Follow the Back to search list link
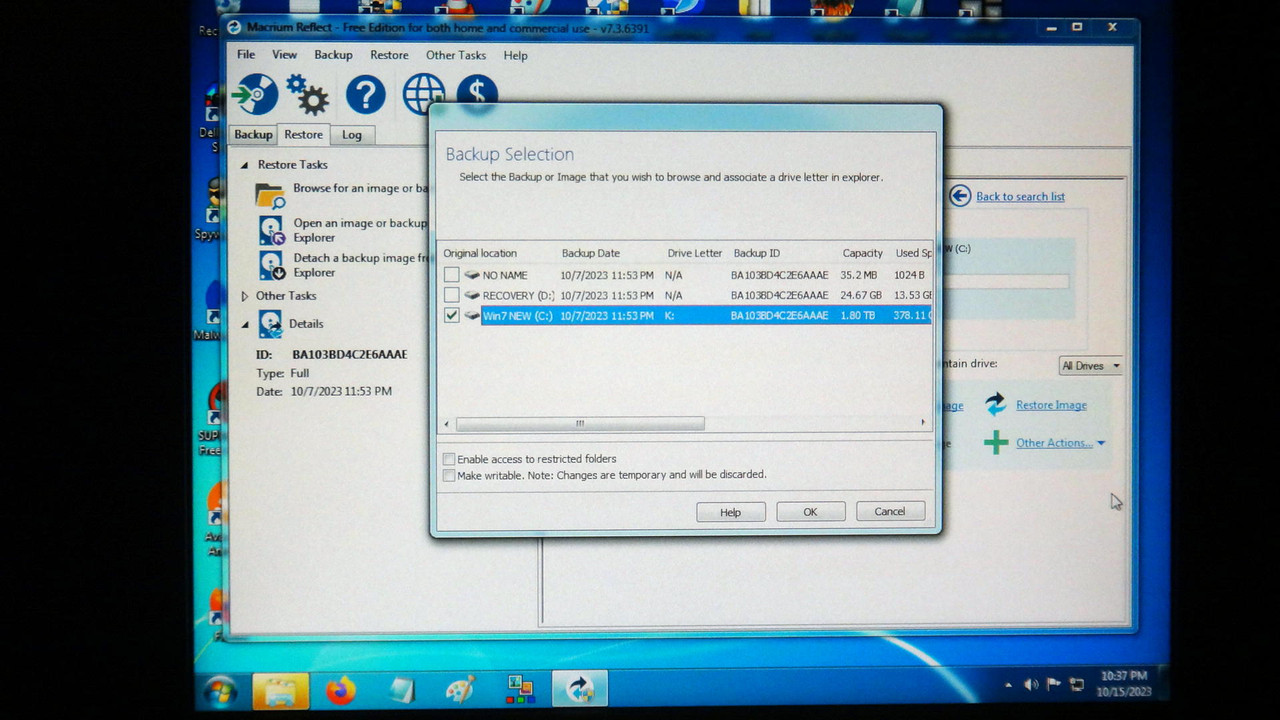 pos(1020,197)
